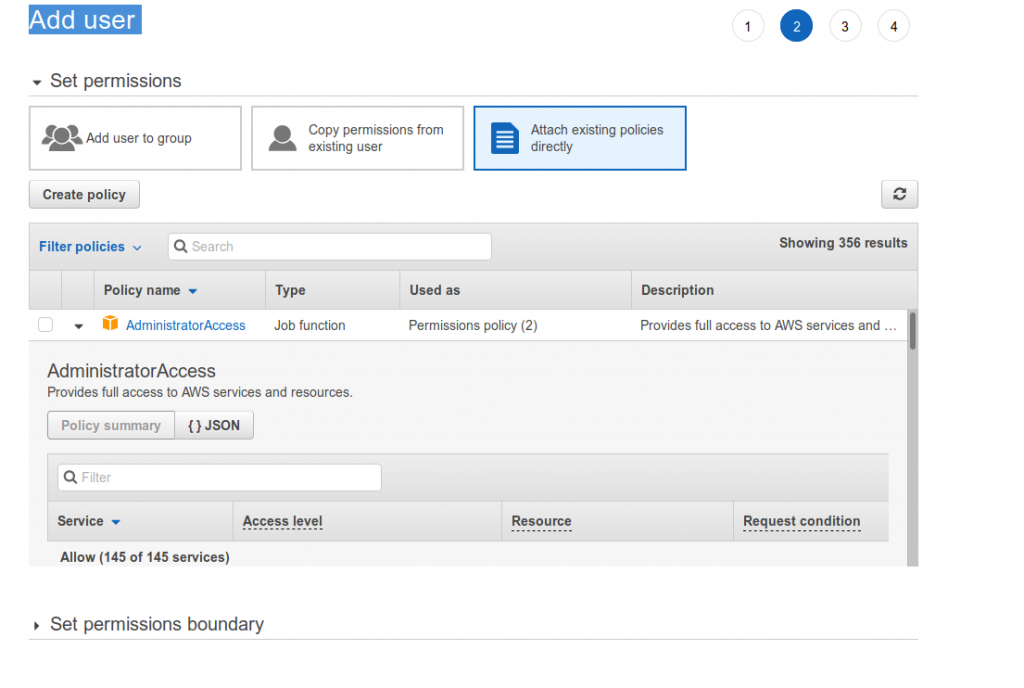
Task: Collapse the Set permissions section
Action: pos(37,82)
